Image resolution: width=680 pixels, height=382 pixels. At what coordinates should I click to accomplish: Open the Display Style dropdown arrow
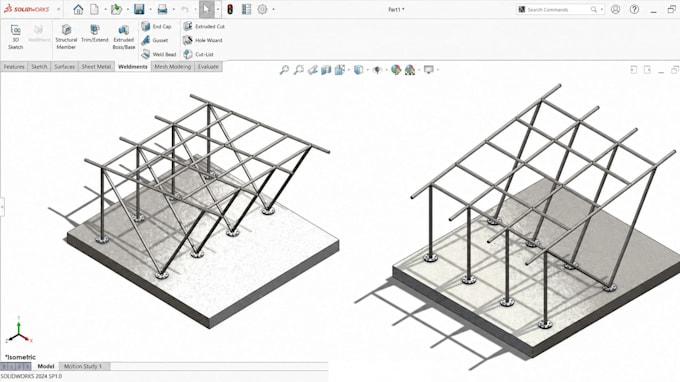367,69
